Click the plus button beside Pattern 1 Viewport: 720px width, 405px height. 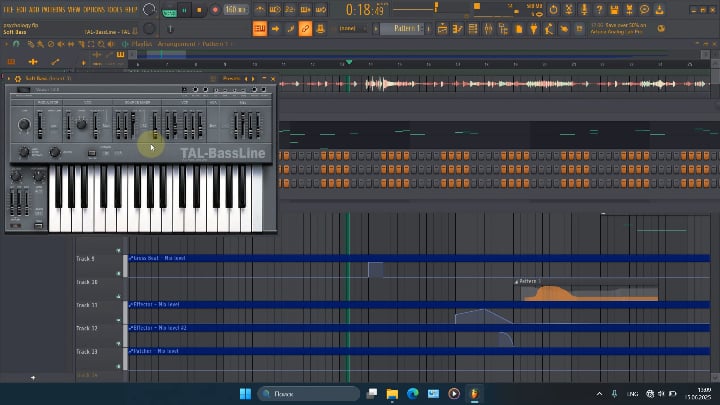point(429,28)
